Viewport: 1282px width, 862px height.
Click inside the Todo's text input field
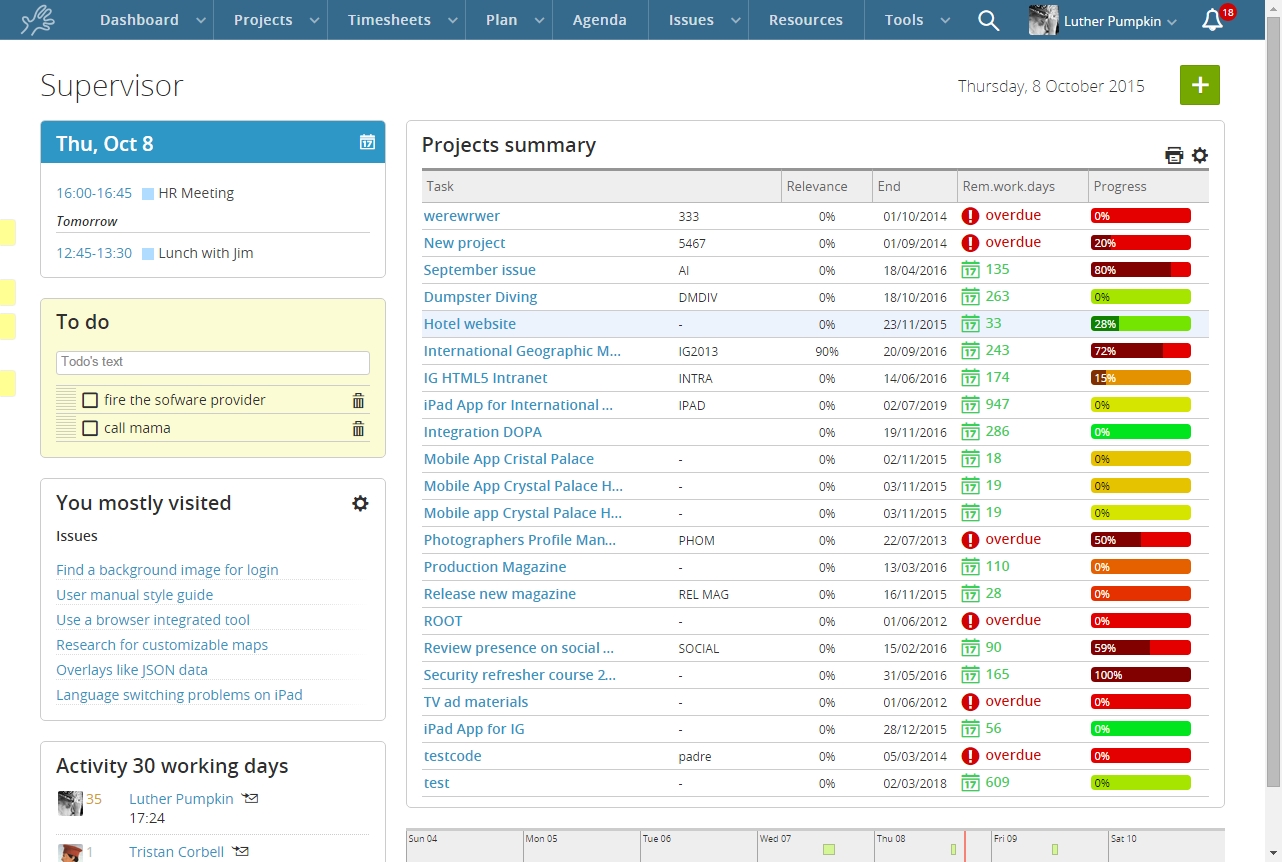coord(212,362)
